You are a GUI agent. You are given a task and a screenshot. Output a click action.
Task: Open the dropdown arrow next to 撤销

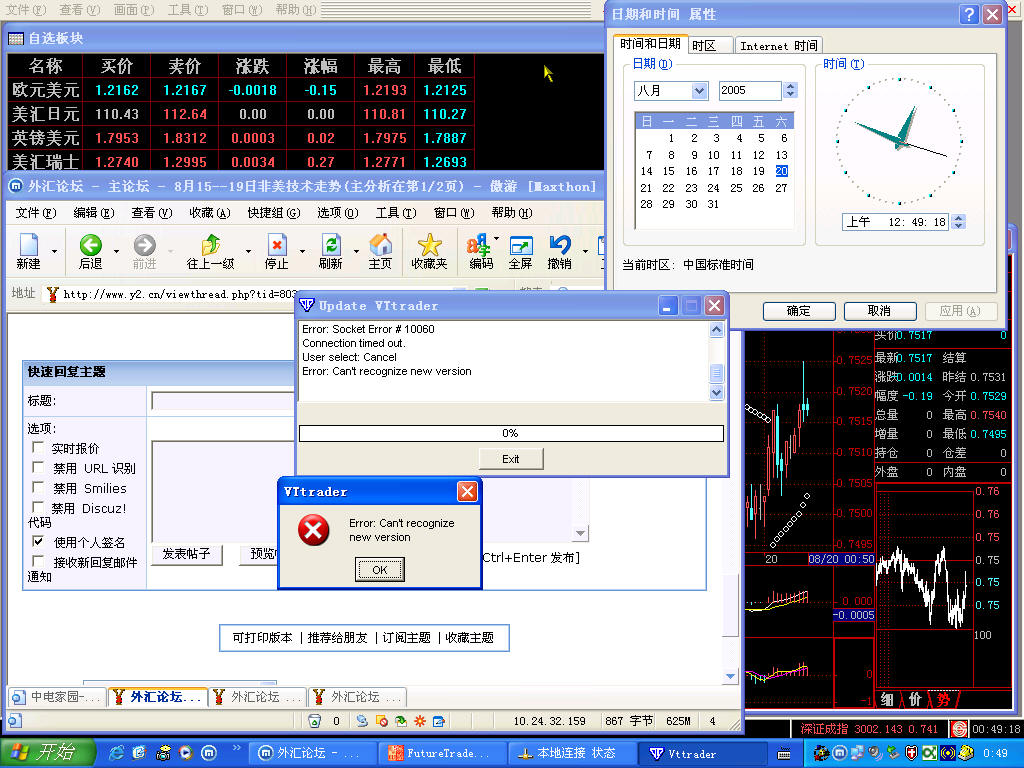[x=585, y=251]
